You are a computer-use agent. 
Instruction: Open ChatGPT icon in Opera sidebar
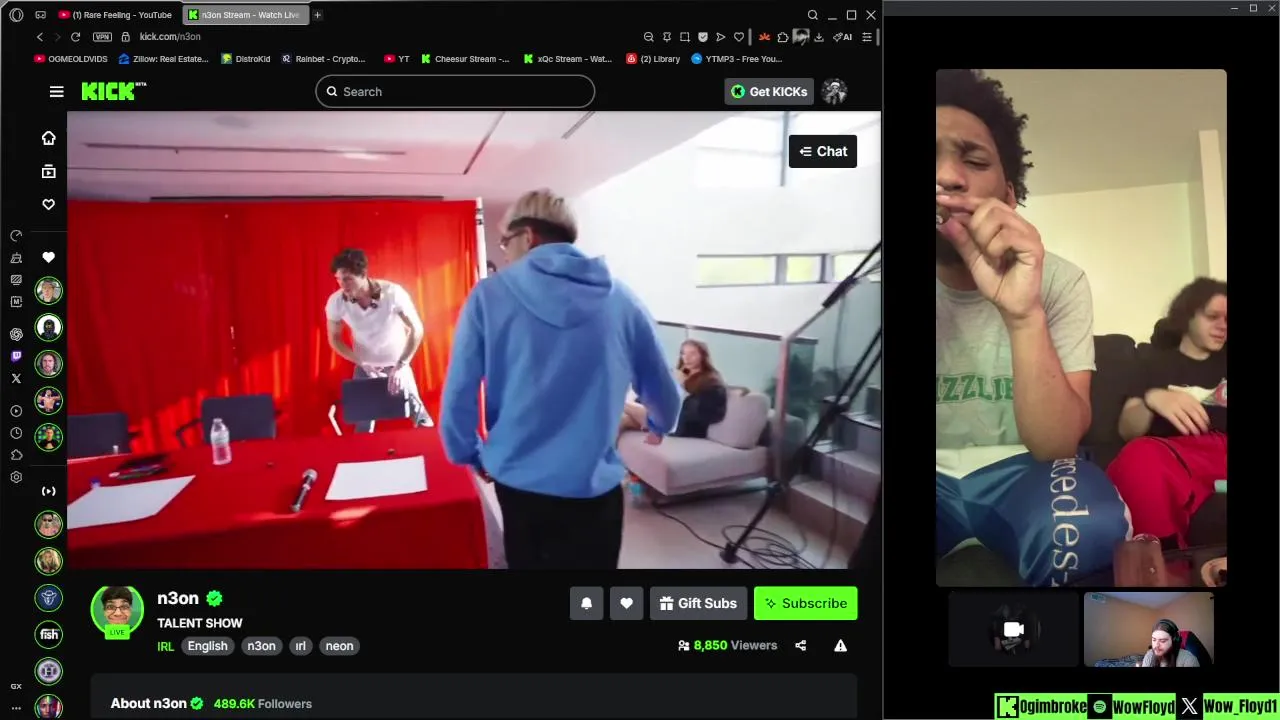[x=16, y=334]
